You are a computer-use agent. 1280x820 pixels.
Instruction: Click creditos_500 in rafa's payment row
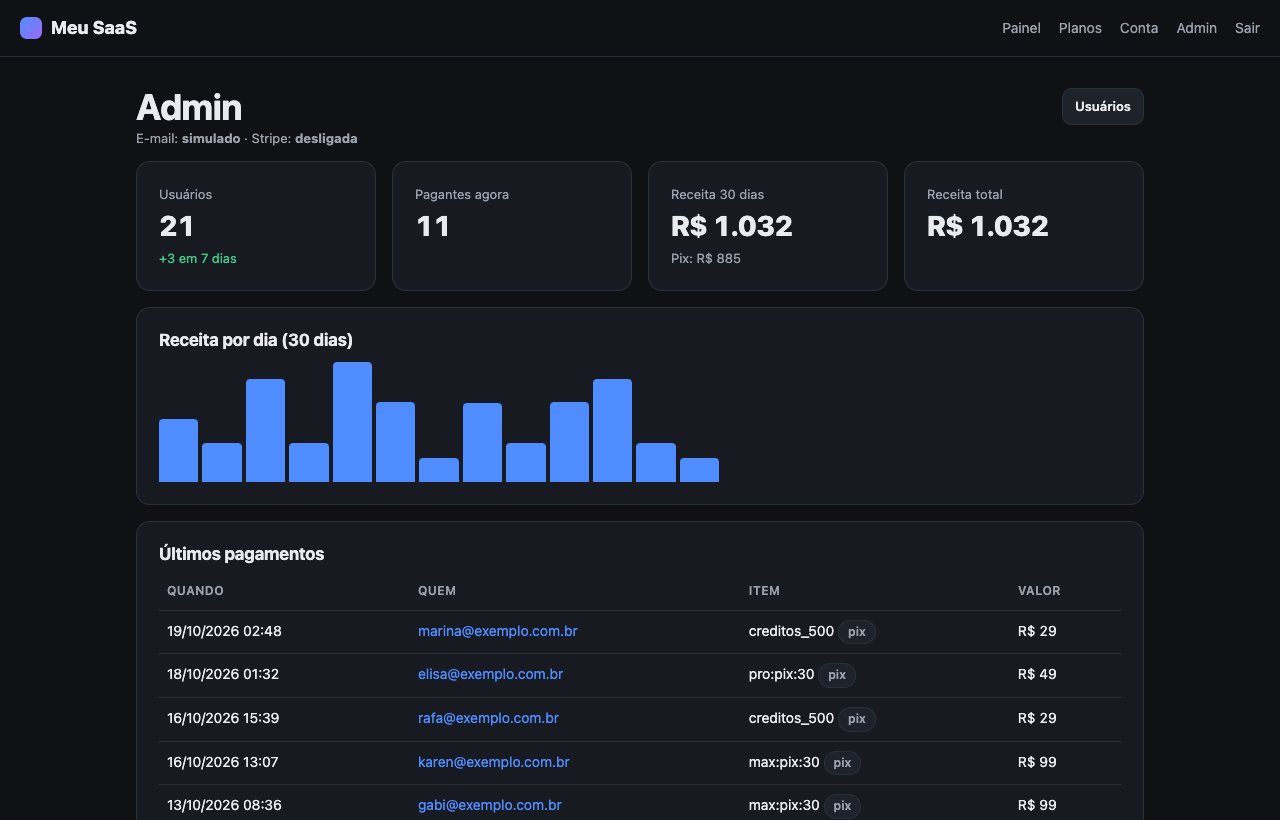tap(791, 718)
